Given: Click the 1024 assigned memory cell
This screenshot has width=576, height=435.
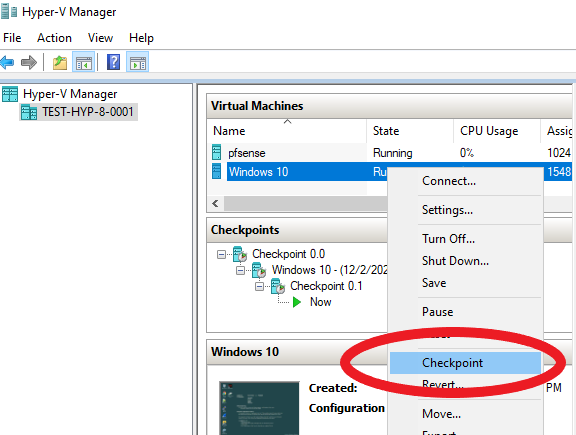Looking at the screenshot, I should point(559,152).
